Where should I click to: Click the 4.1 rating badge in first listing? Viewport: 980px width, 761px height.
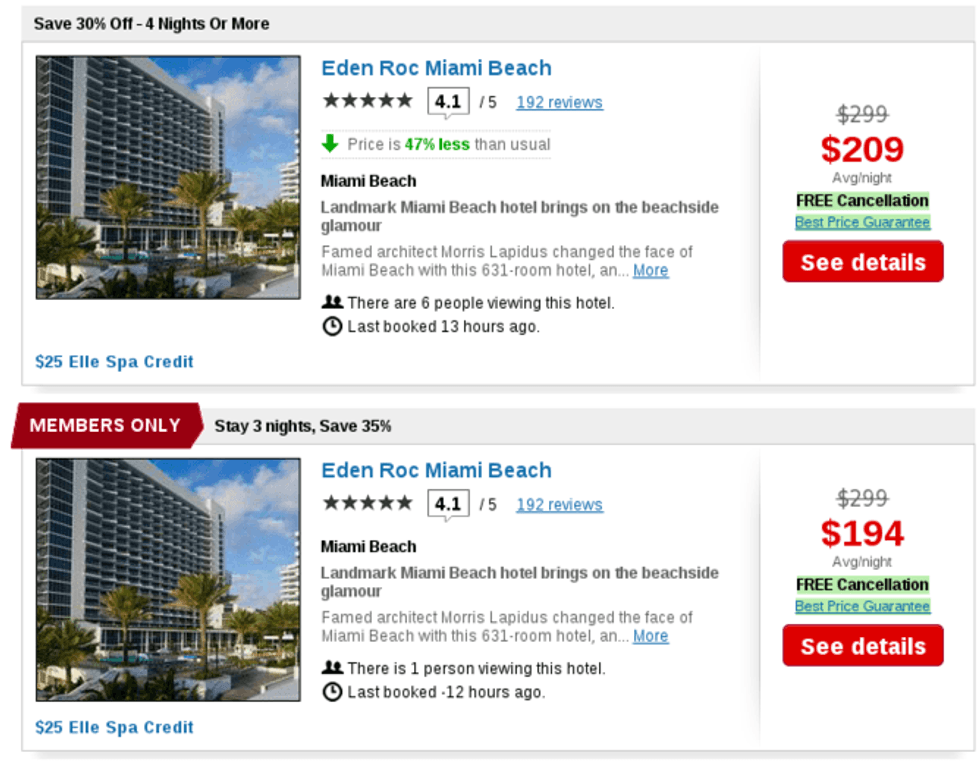pyautogui.click(x=448, y=102)
